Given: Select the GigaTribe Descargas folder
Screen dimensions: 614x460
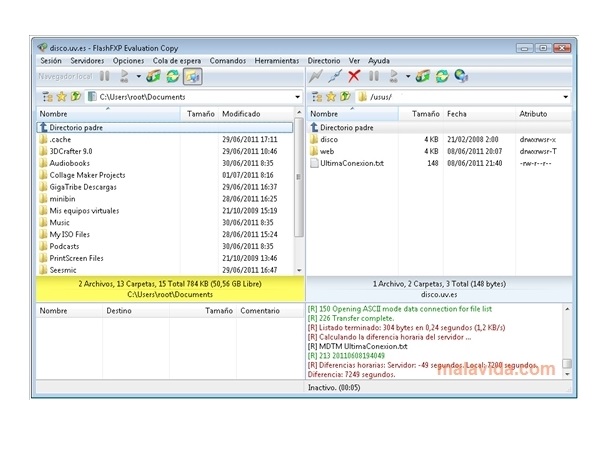Looking at the screenshot, I should 165,187.
